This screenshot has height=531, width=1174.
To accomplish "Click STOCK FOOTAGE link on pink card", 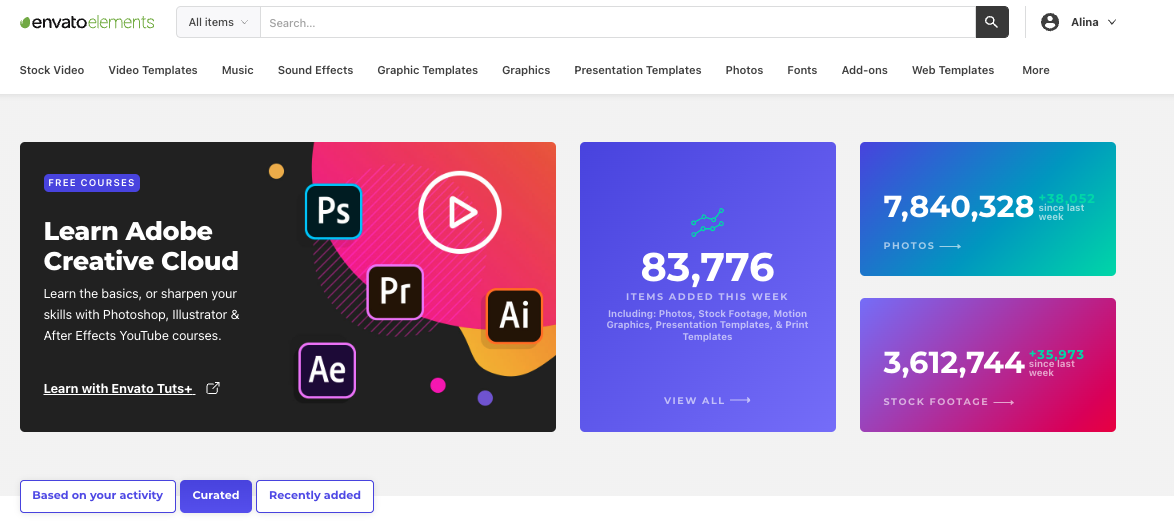I will pos(936,402).
